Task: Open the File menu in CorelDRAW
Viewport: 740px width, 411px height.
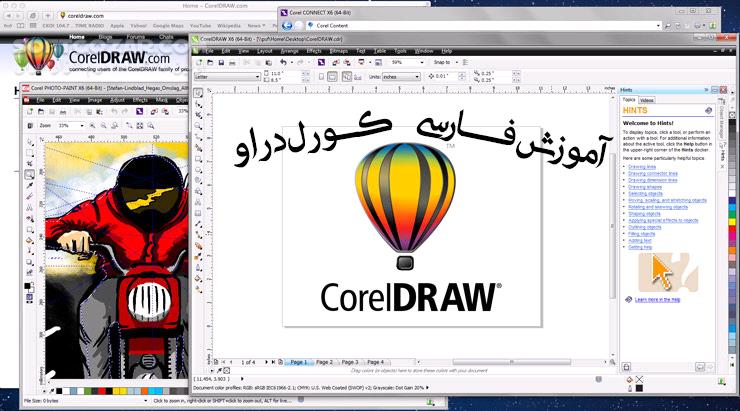Action: point(209,51)
